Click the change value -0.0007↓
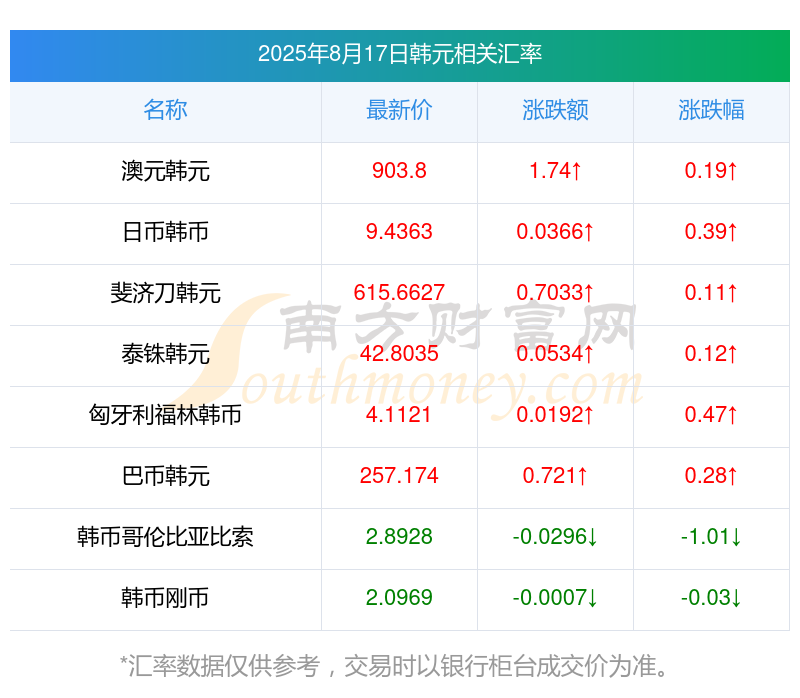Image resolution: width=800 pixels, height=698 pixels. (x=555, y=598)
